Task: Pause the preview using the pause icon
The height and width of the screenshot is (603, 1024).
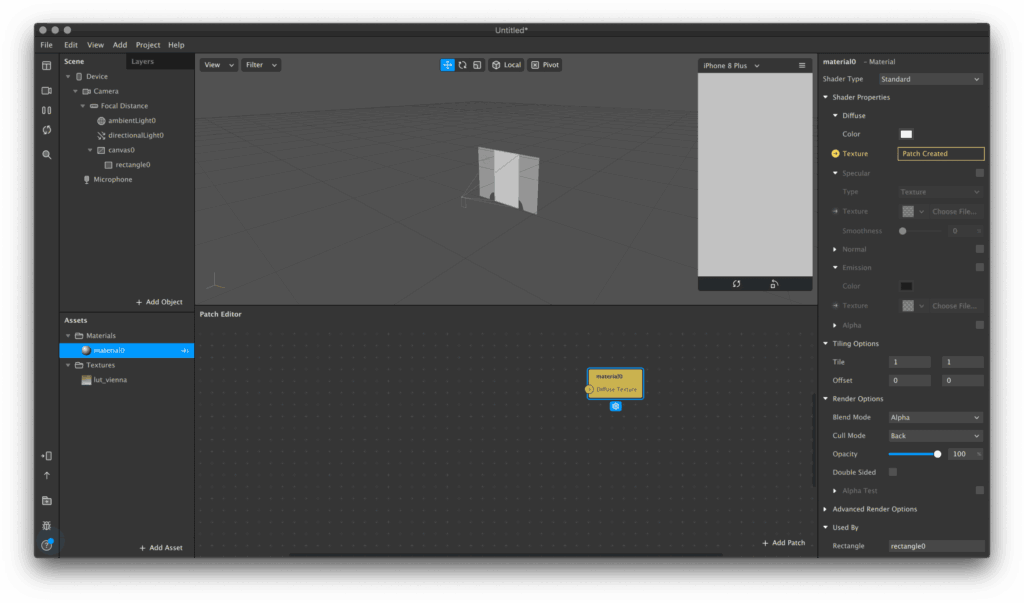Action: (x=46, y=110)
